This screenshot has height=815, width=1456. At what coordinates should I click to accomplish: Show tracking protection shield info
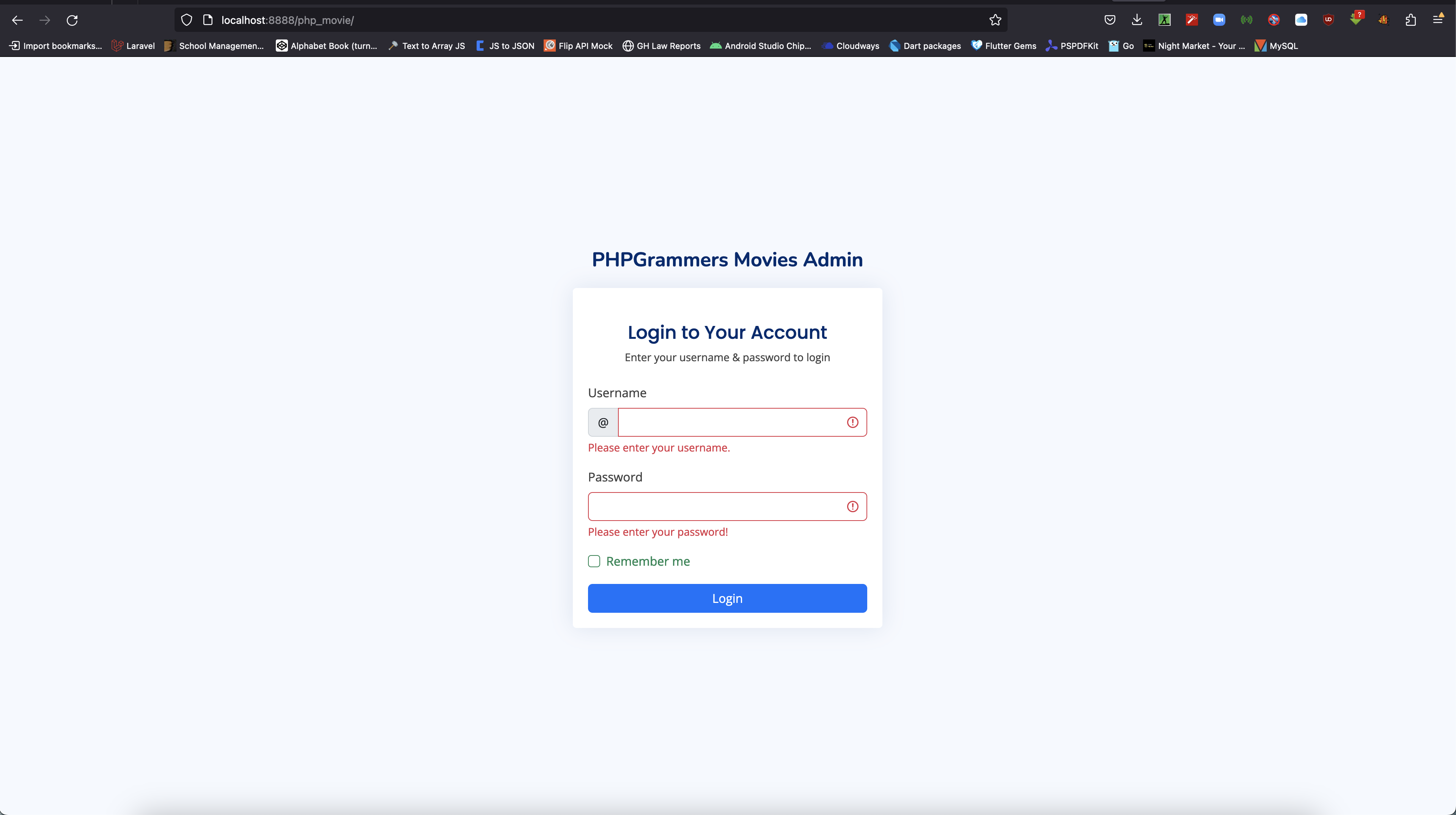pyautogui.click(x=187, y=20)
